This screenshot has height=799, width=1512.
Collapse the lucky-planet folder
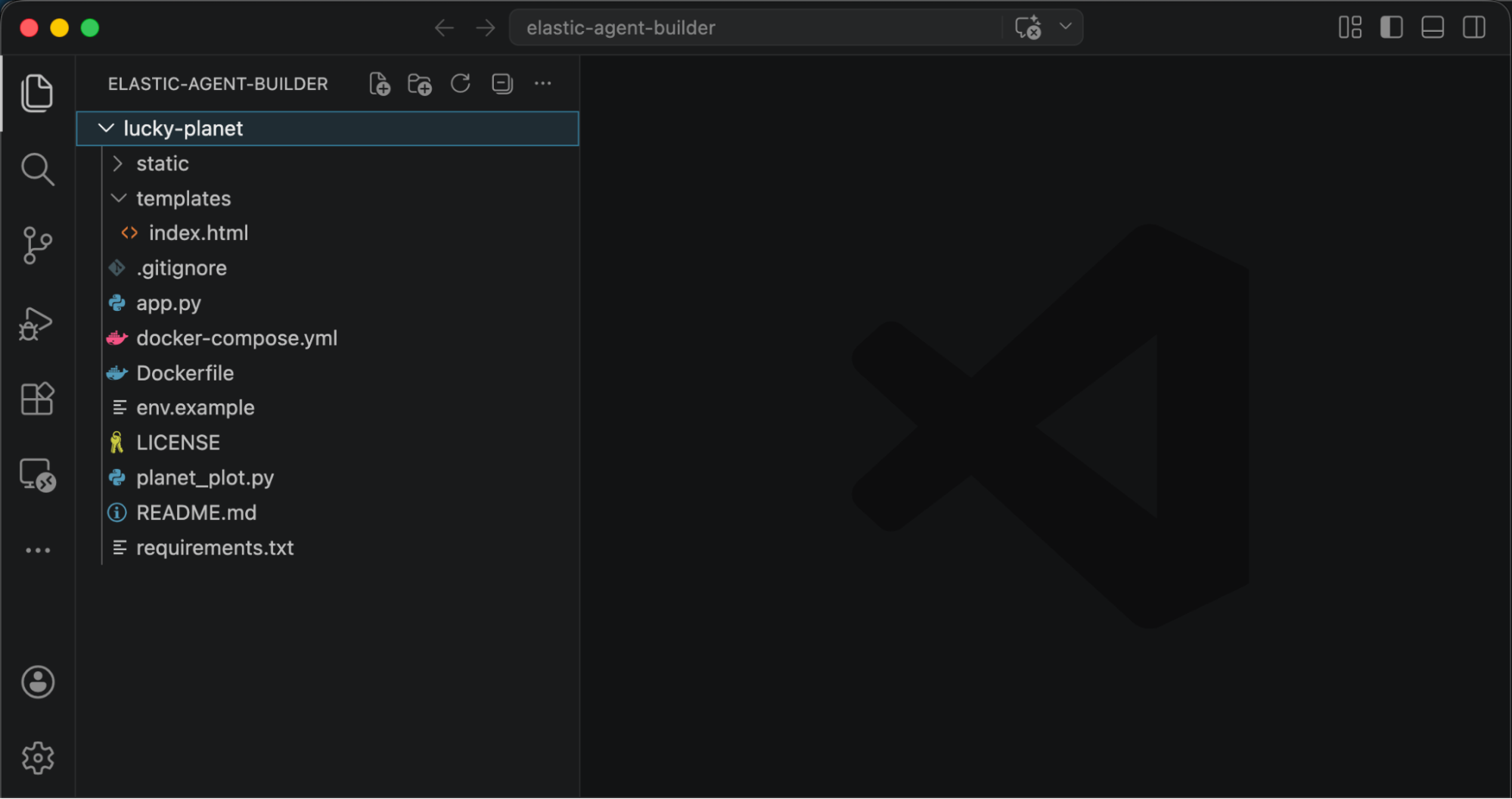pos(328,129)
